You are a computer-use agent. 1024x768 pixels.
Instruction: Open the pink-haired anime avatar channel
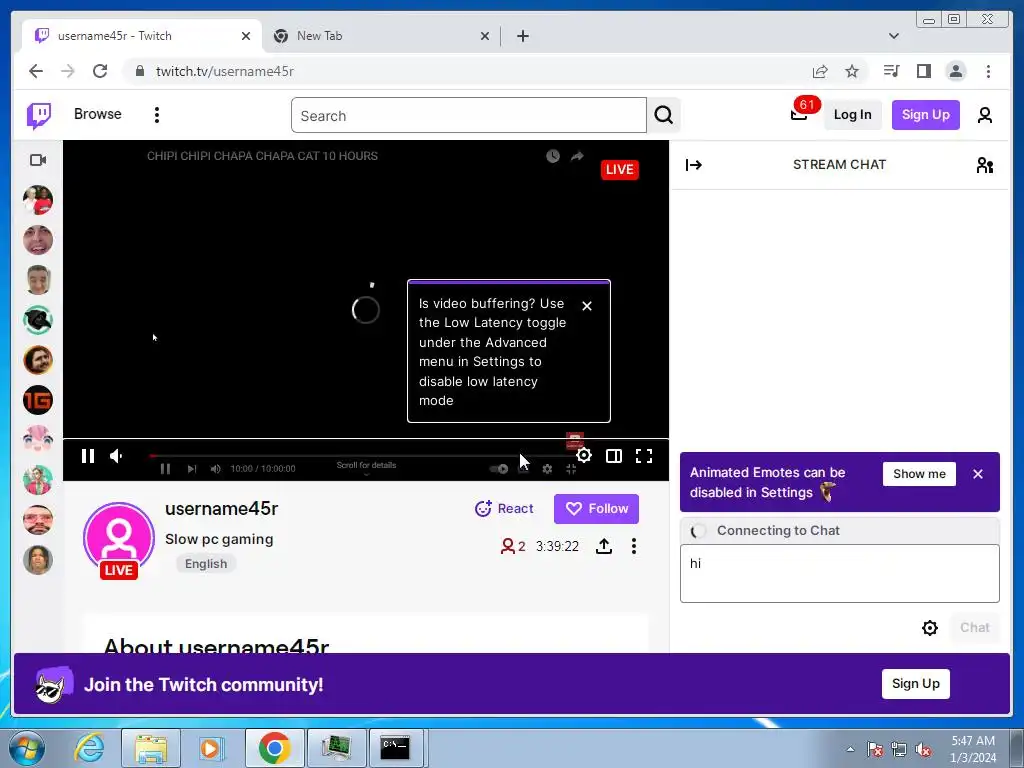[38, 440]
